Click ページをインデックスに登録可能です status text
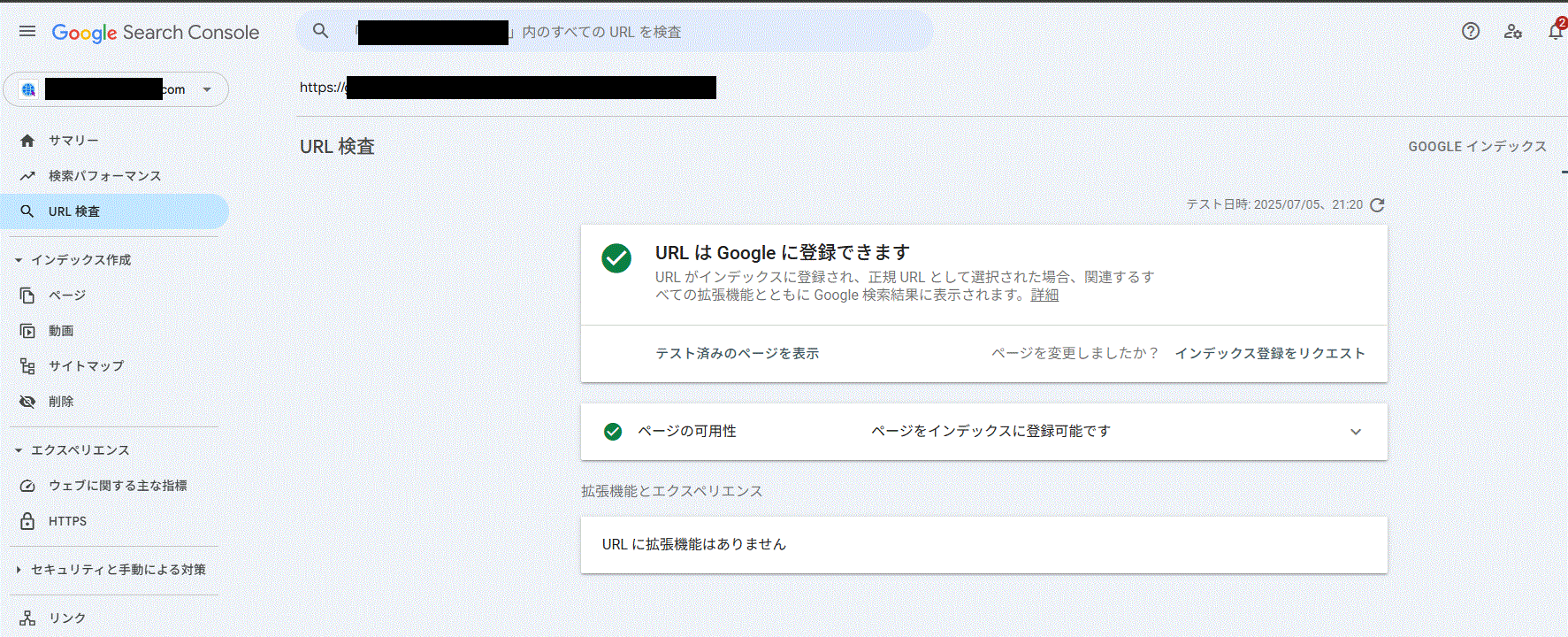The image size is (1568, 637). [x=991, y=432]
